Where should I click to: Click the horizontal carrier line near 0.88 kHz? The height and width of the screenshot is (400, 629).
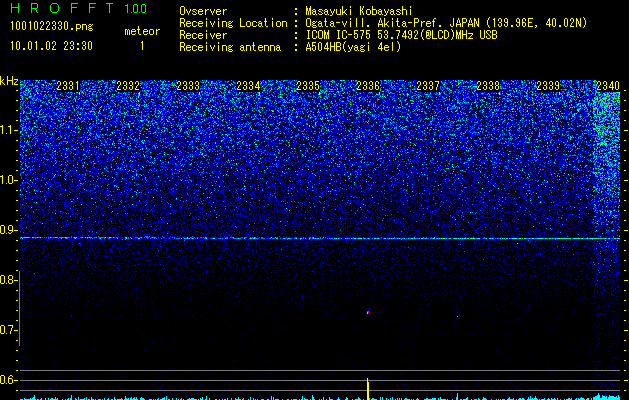coord(320,238)
